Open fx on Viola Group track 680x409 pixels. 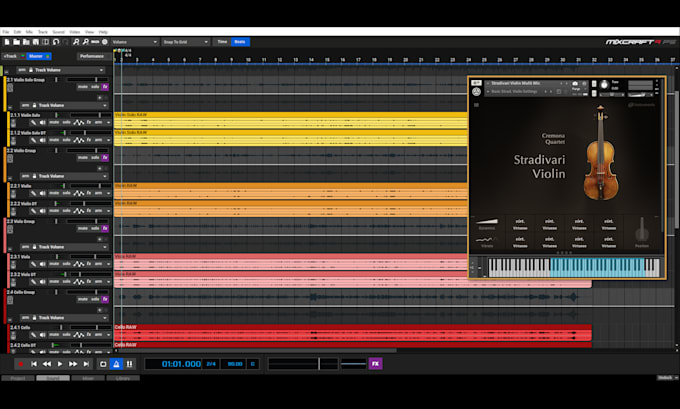pyautogui.click(x=105, y=228)
